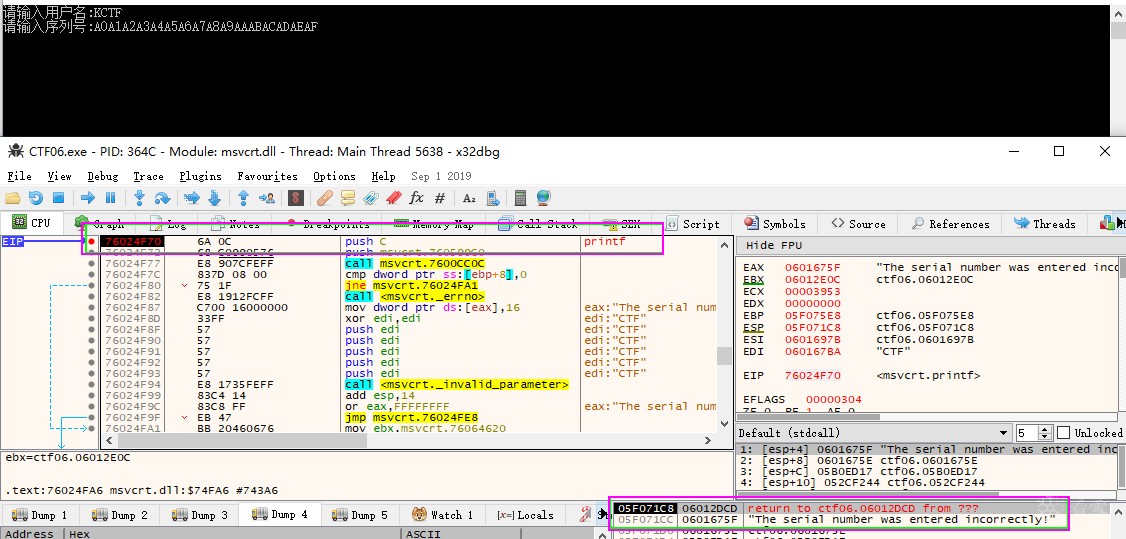Viewport: 1126px width, 539px height.
Task: Toggle breakpoint dot at address 76024F9F
Action: pyautogui.click(x=91, y=418)
